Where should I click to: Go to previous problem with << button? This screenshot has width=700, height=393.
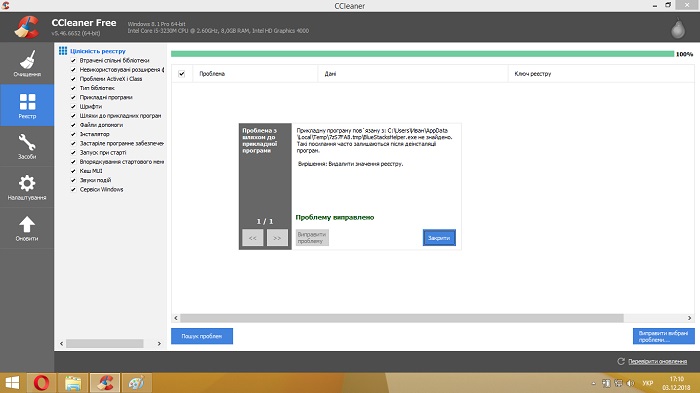253,238
